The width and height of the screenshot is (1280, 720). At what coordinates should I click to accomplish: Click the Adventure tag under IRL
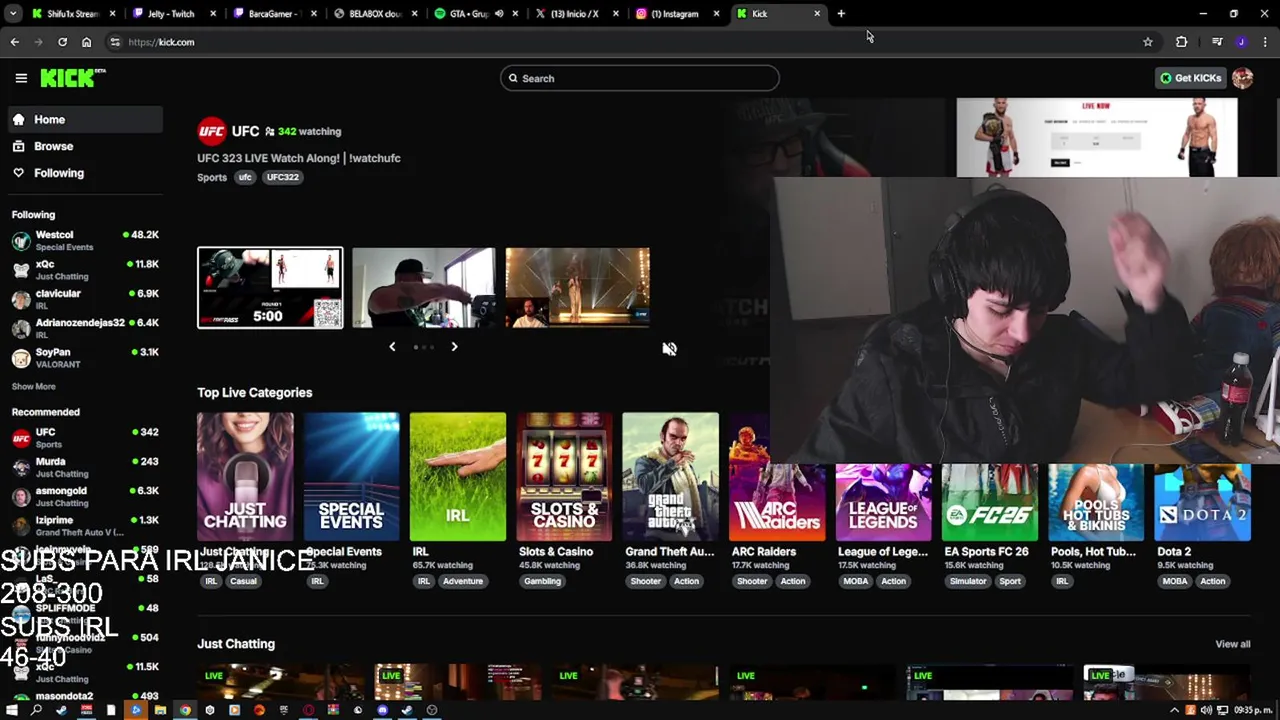462,581
